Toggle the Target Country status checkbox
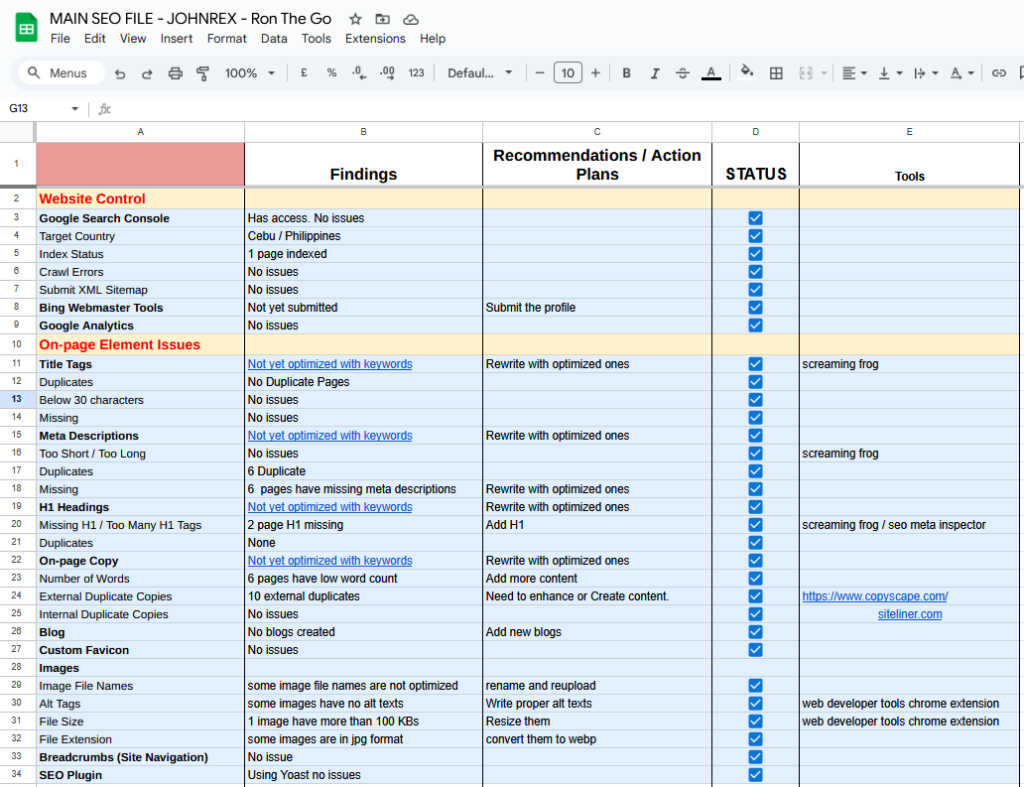Screen dimensions: 1024x787 [x=756, y=236]
